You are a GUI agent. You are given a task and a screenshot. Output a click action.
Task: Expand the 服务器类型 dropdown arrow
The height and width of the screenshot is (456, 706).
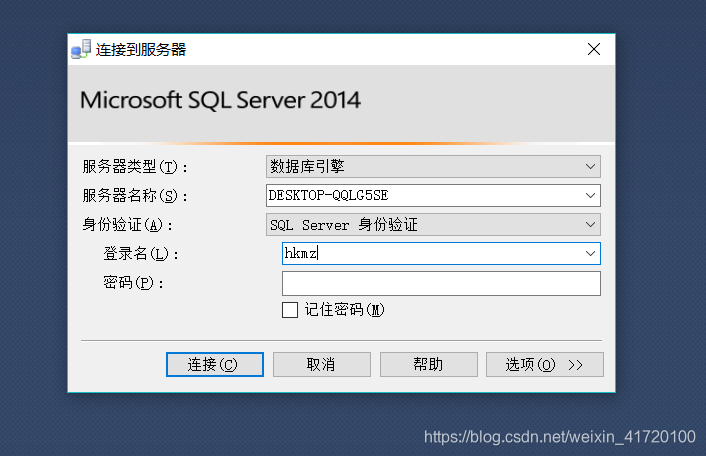(590, 167)
